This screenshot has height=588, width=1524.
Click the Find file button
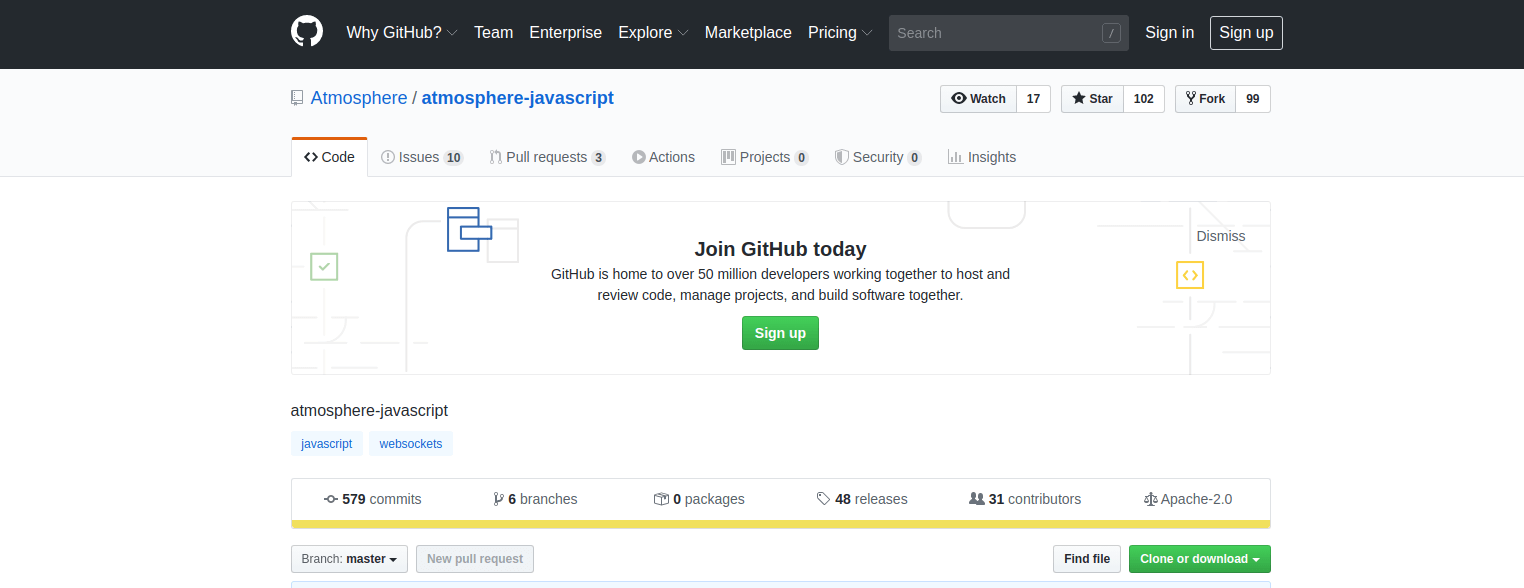pos(1087,559)
